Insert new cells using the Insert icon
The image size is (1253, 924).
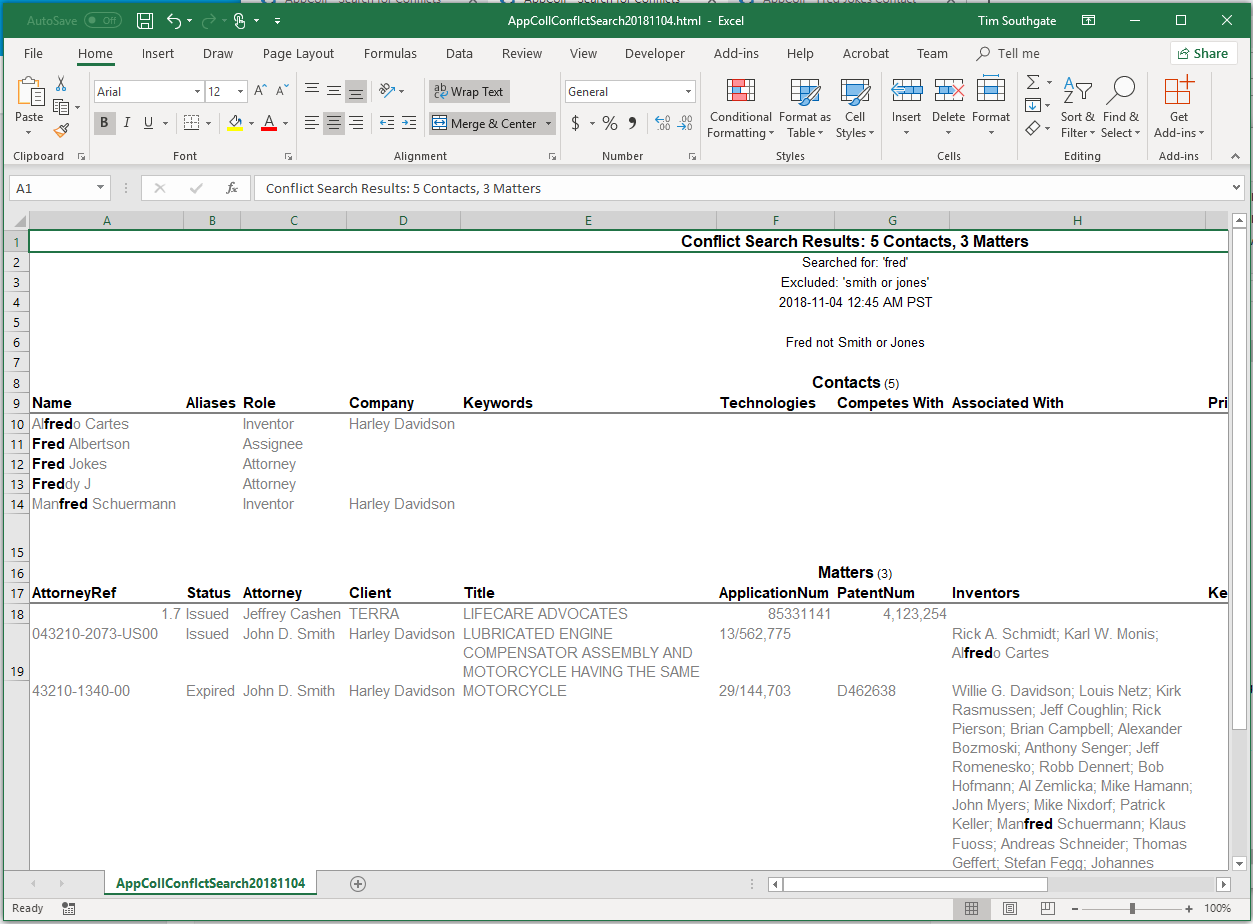click(906, 107)
